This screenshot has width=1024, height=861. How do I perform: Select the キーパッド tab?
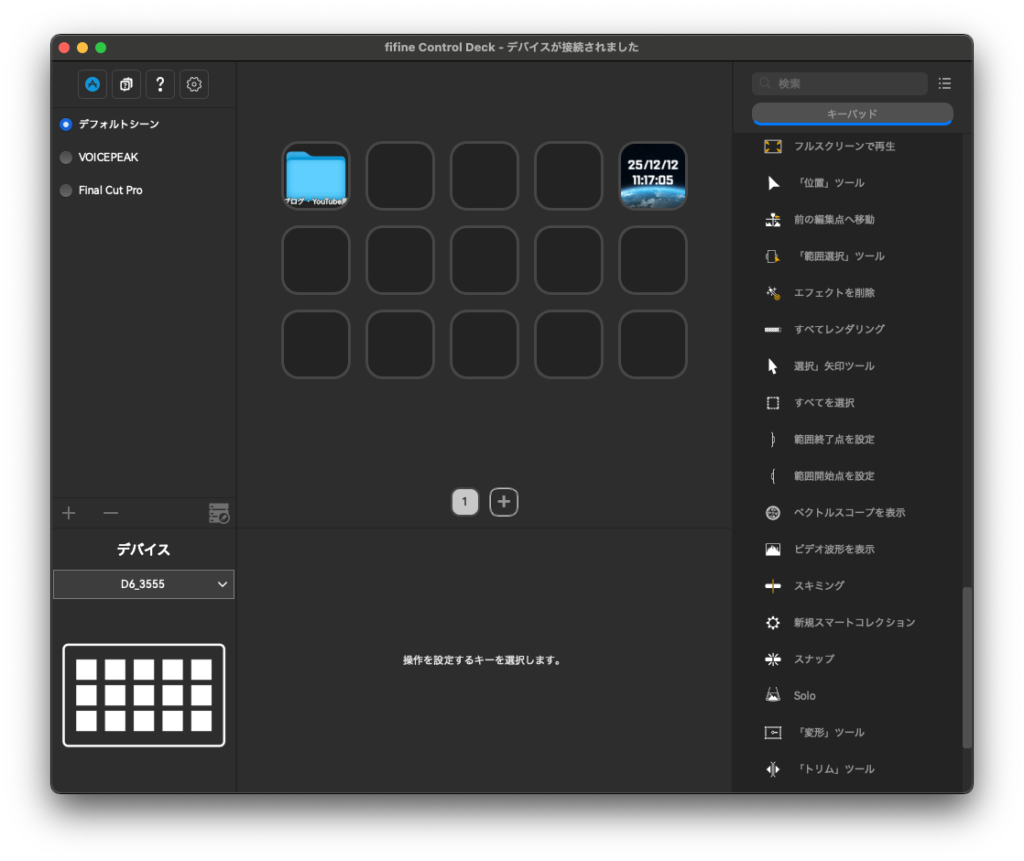pos(852,114)
